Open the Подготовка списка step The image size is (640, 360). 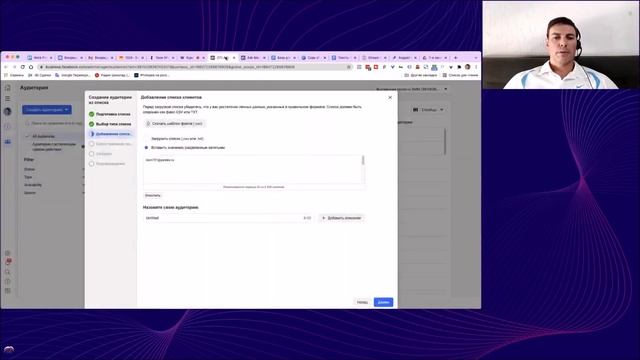pos(110,114)
